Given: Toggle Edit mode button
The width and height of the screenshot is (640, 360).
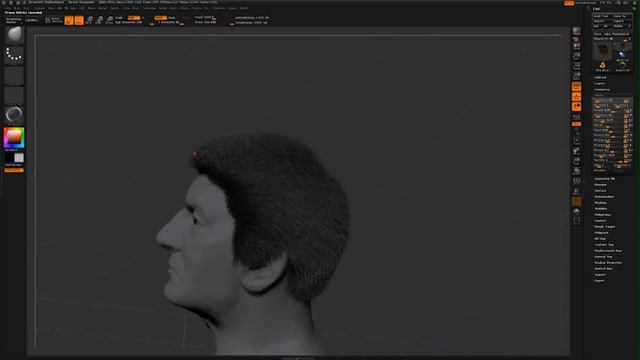Looking at the screenshot, I should [69, 20].
